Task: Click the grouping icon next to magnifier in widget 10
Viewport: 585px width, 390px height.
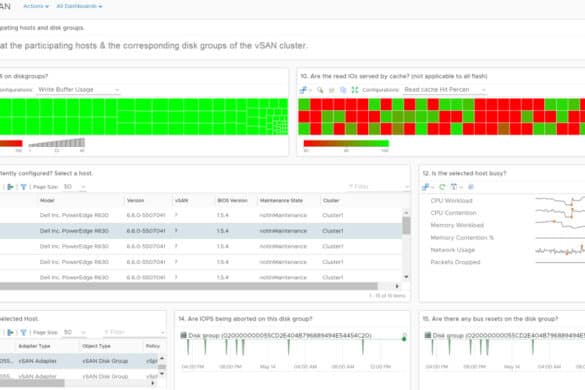Action: click(x=331, y=90)
